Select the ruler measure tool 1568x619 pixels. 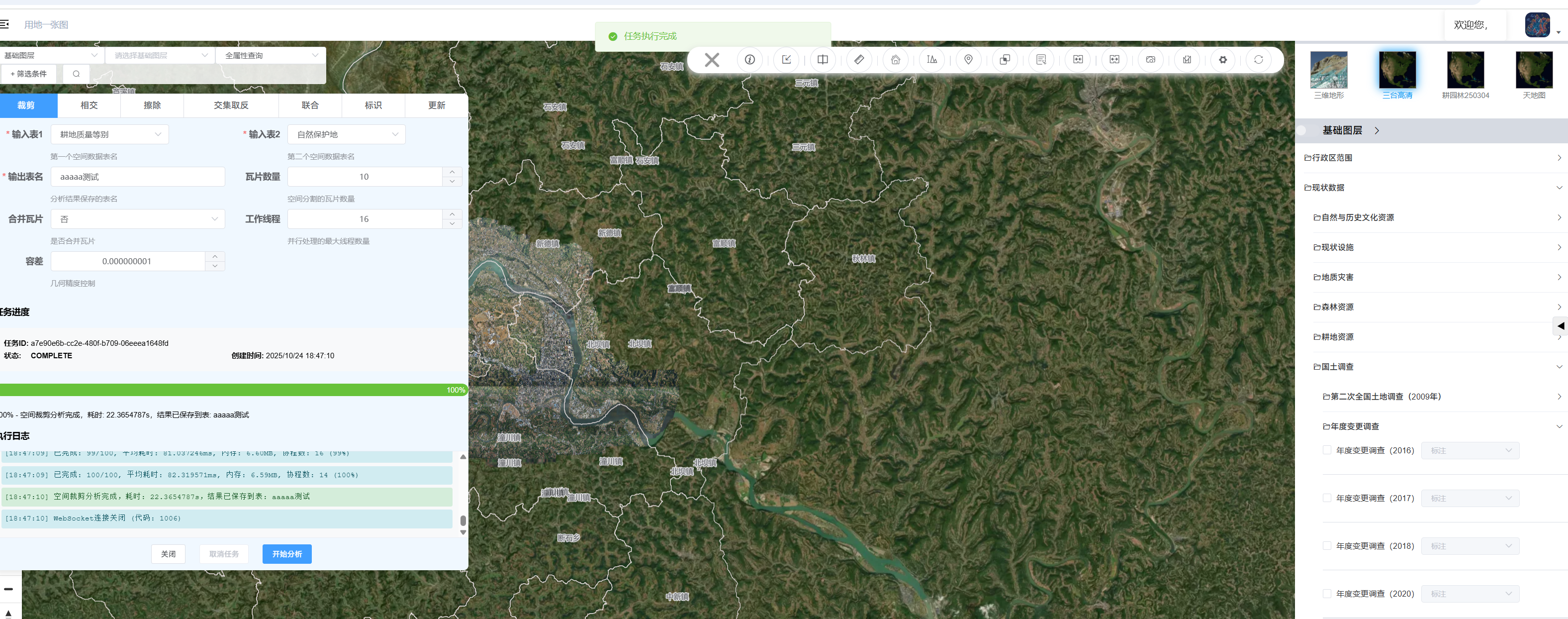[x=859, y=60]
